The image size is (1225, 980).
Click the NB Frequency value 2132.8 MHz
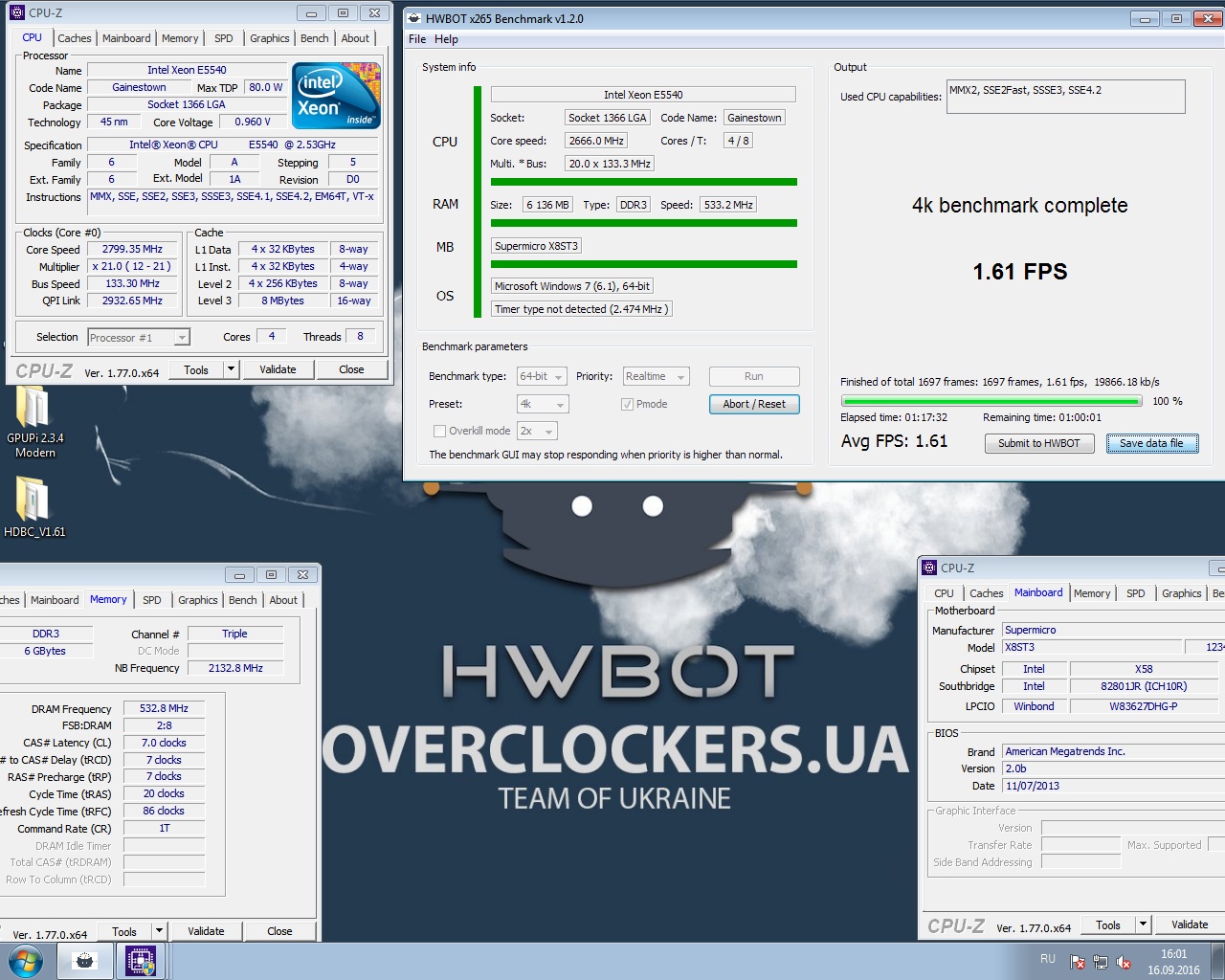(235, 668)
